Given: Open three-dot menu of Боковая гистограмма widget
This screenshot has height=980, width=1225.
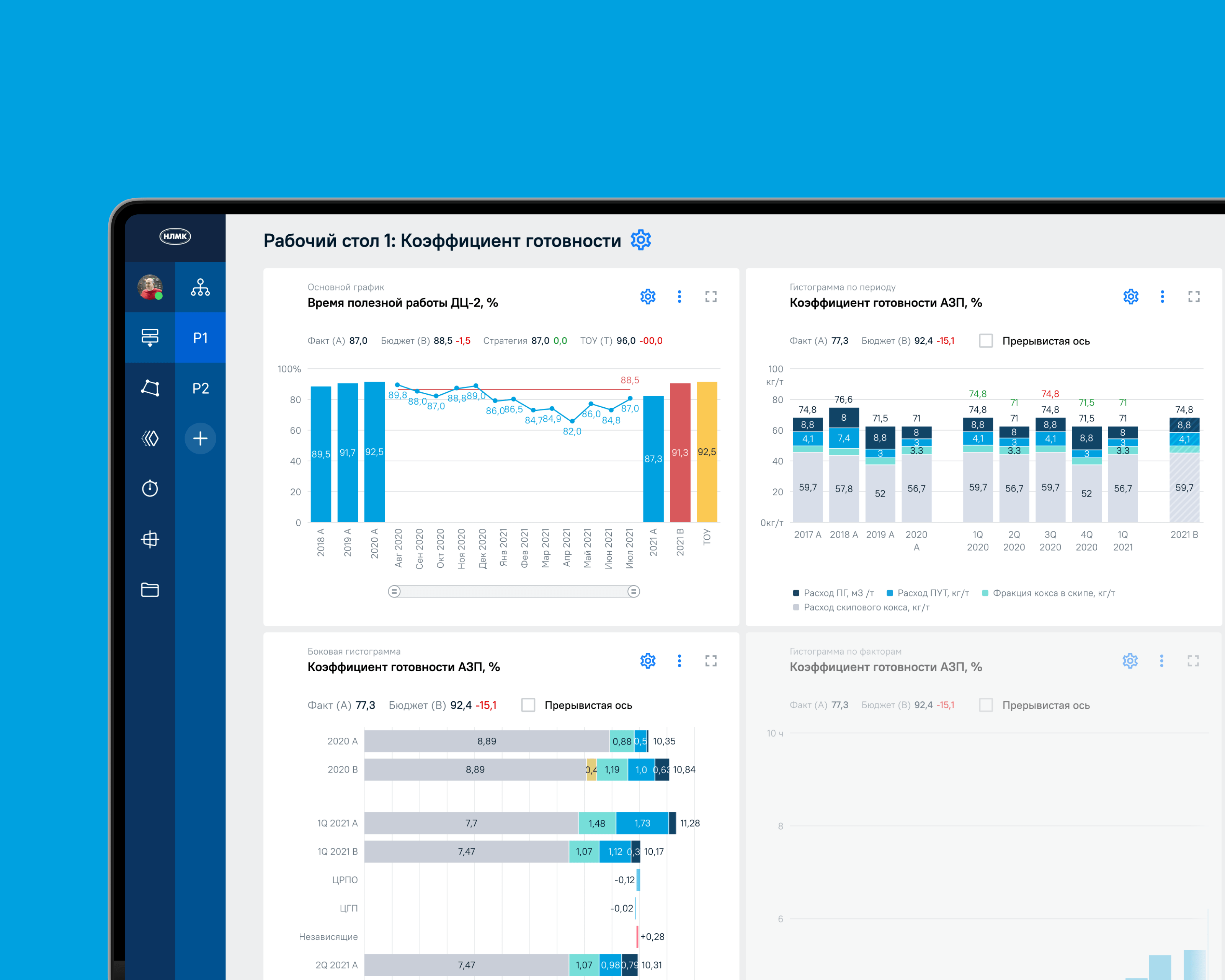Looking at the screenshot, I should [679, 661].
